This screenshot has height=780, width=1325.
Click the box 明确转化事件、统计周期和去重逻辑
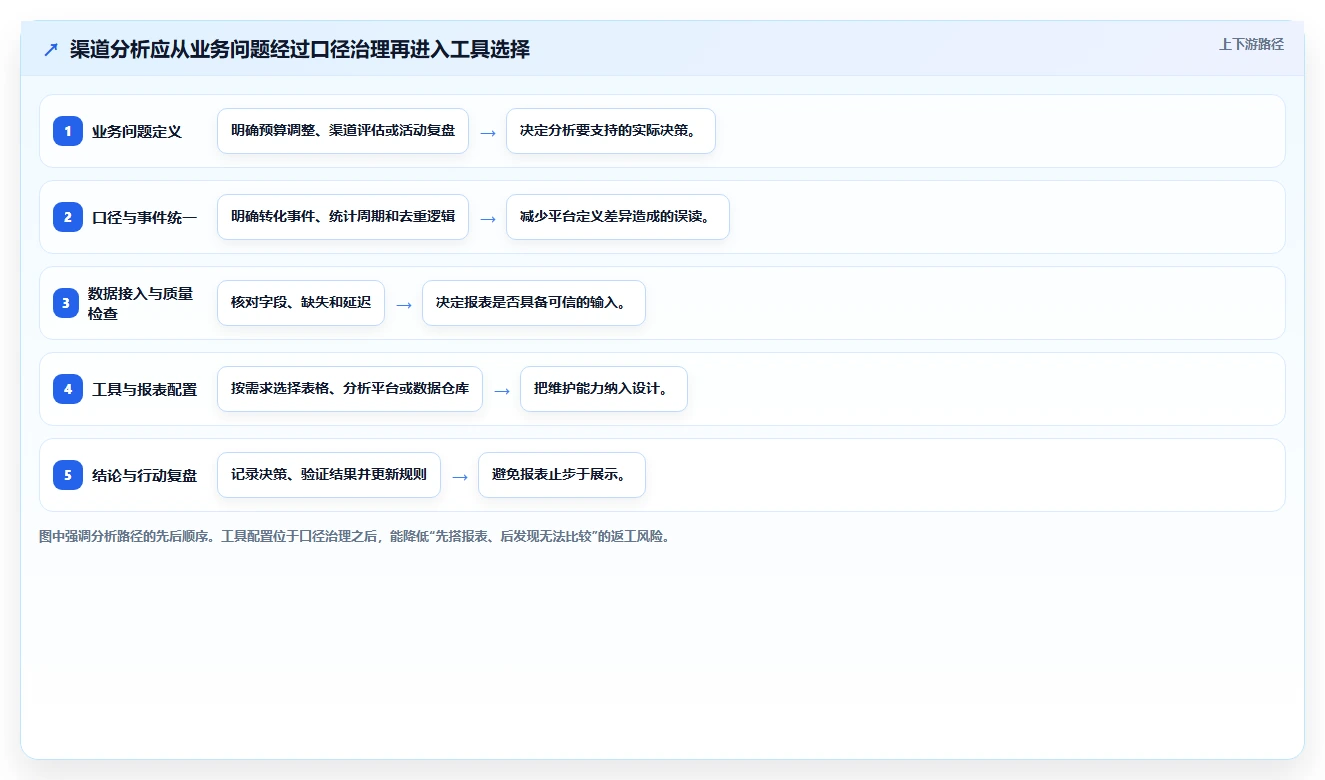click(343, 217)
